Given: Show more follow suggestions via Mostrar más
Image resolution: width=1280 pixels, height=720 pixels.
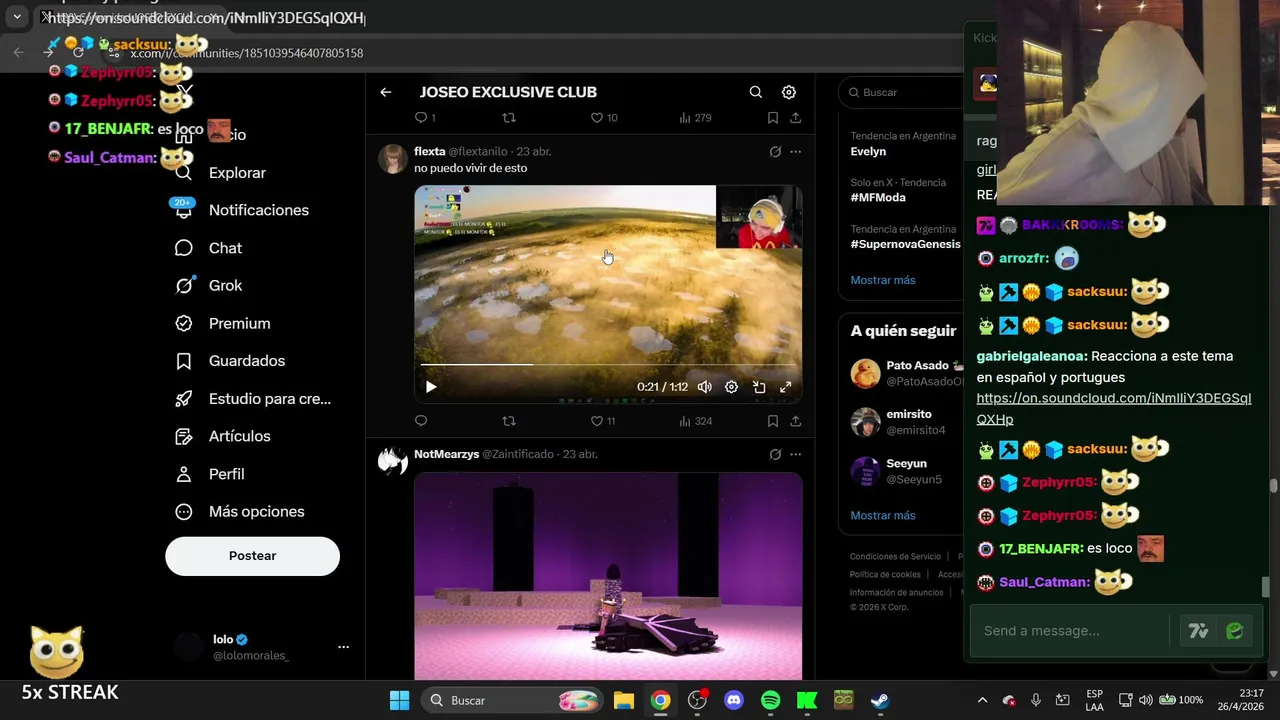Looking at the screenshot, I should [x=882, y=516].
